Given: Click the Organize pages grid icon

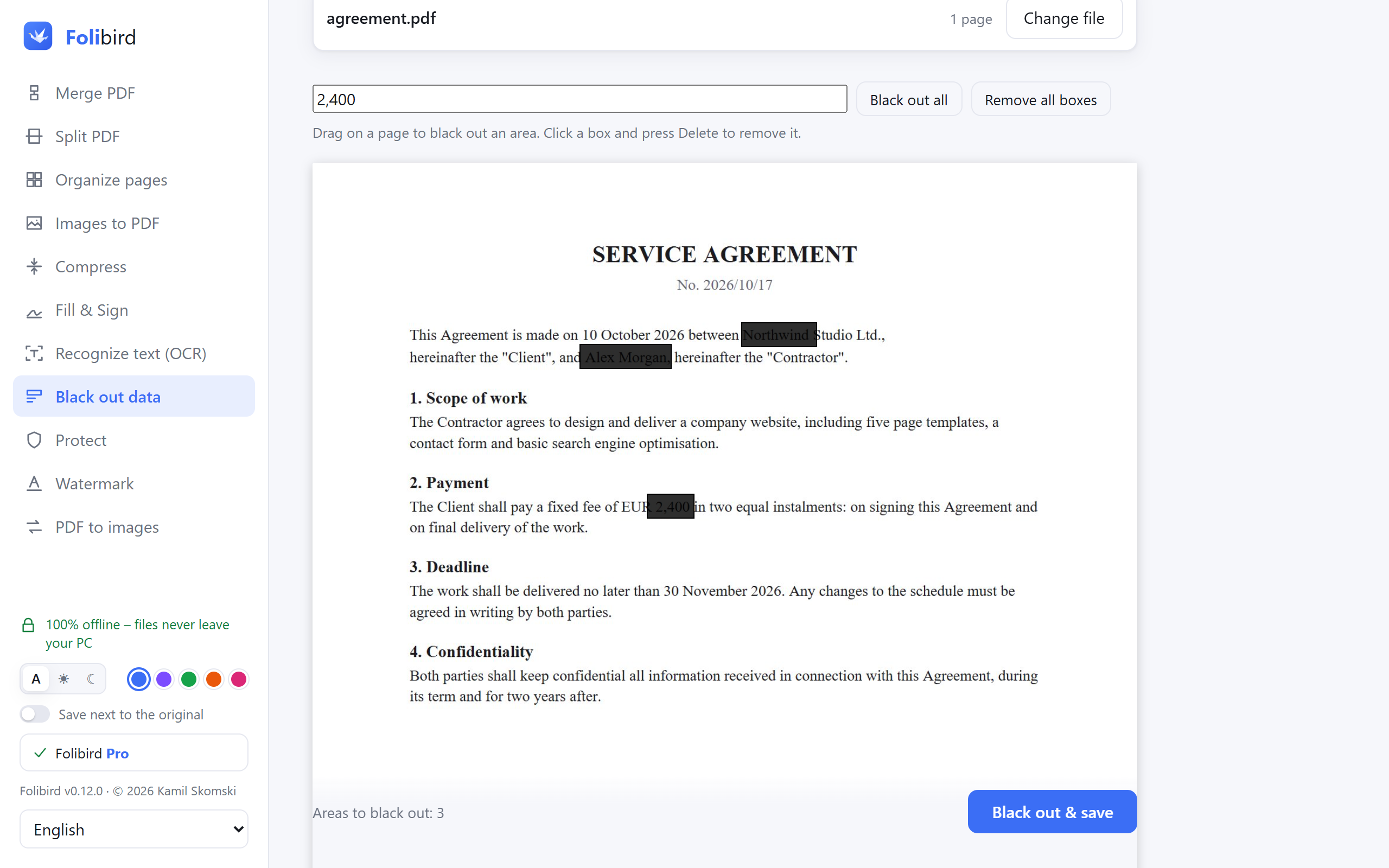Looking at the screenshot, I should coord(34,180).
